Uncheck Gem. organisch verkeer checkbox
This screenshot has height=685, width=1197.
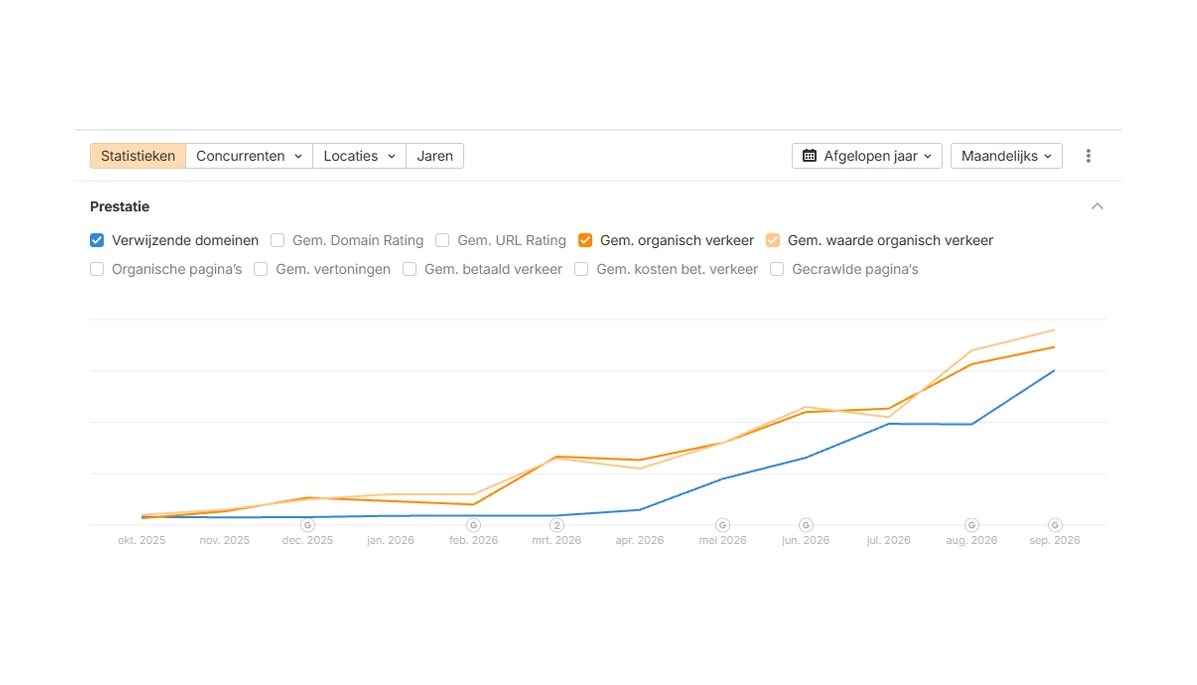586,241
